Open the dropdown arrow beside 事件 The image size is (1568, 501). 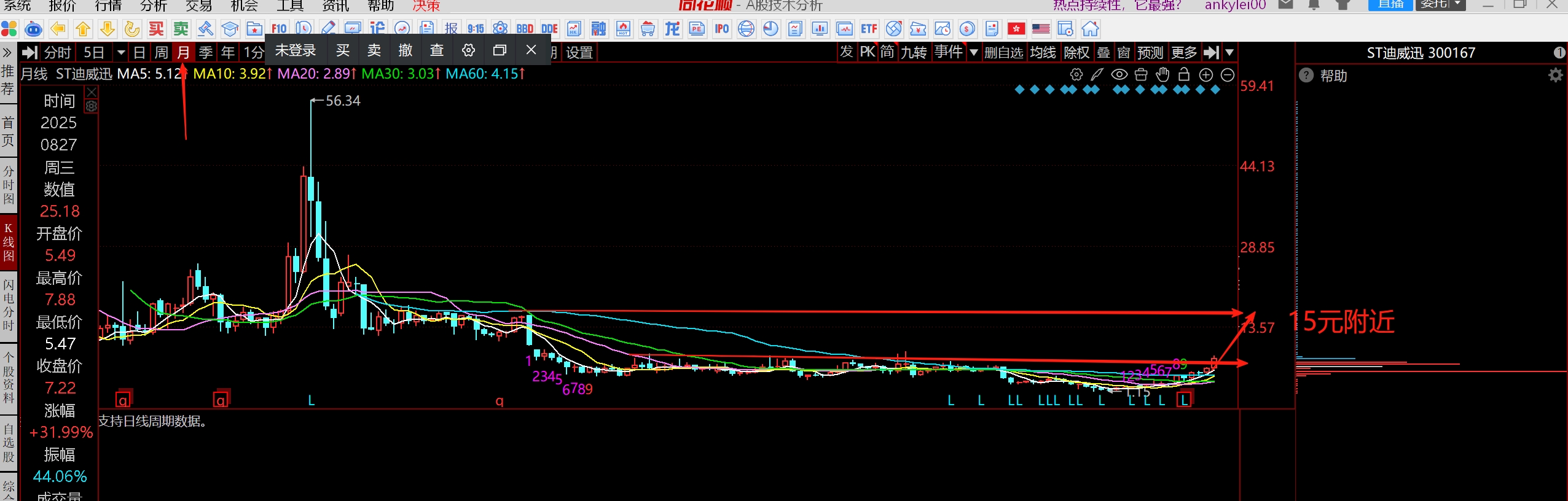coord(973,53)
